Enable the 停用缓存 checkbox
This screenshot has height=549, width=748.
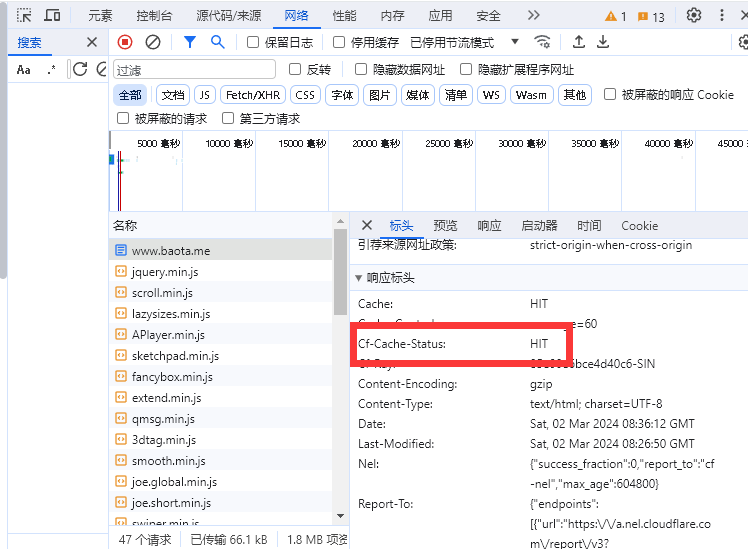tap(339, 43)
